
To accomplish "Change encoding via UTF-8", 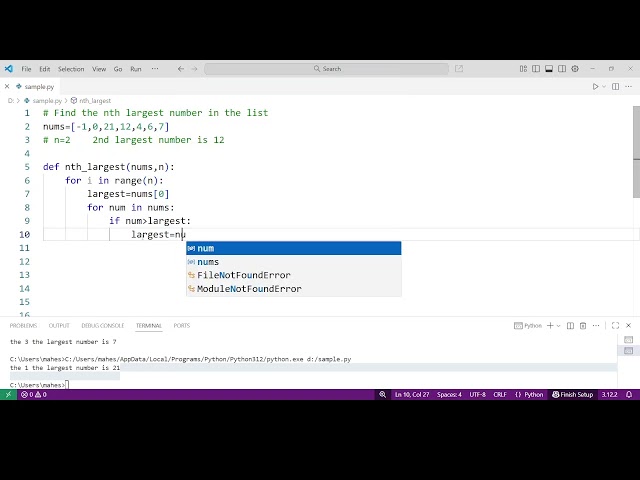I will [478, 394].
